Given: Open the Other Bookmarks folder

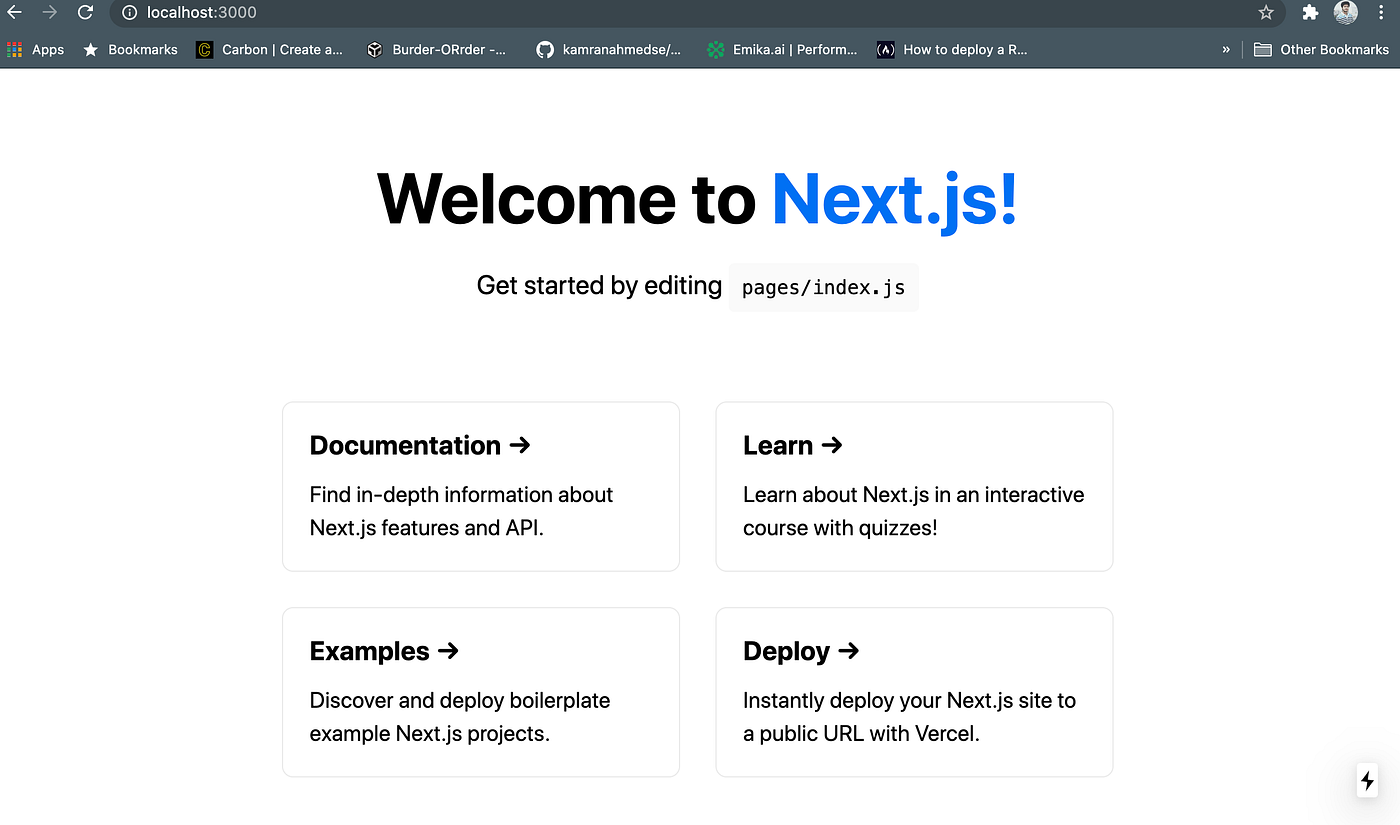Looking at the screenshot, I should click(x=1322, y=49).
